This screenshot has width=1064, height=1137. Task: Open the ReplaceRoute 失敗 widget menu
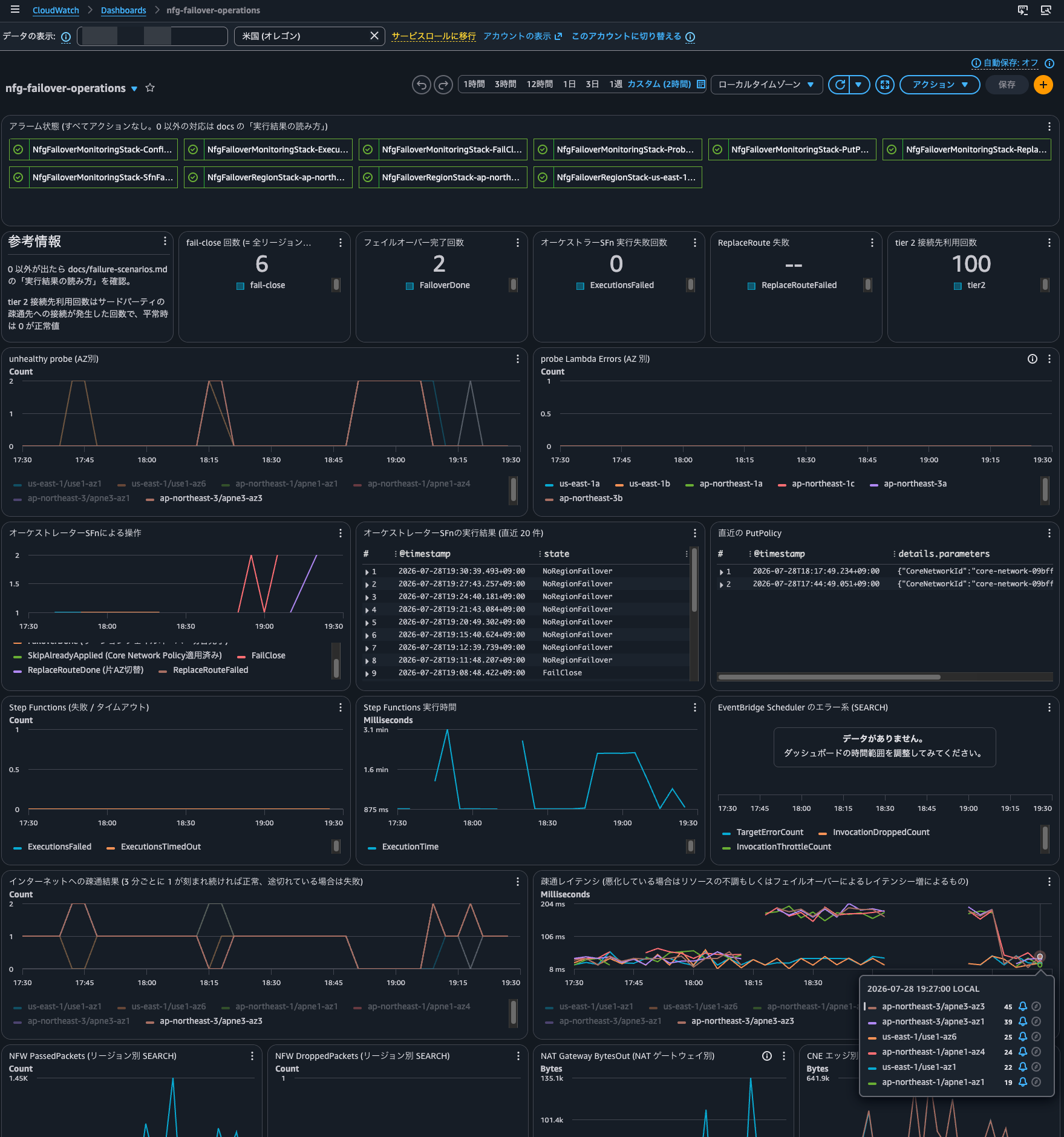[872, 243]
